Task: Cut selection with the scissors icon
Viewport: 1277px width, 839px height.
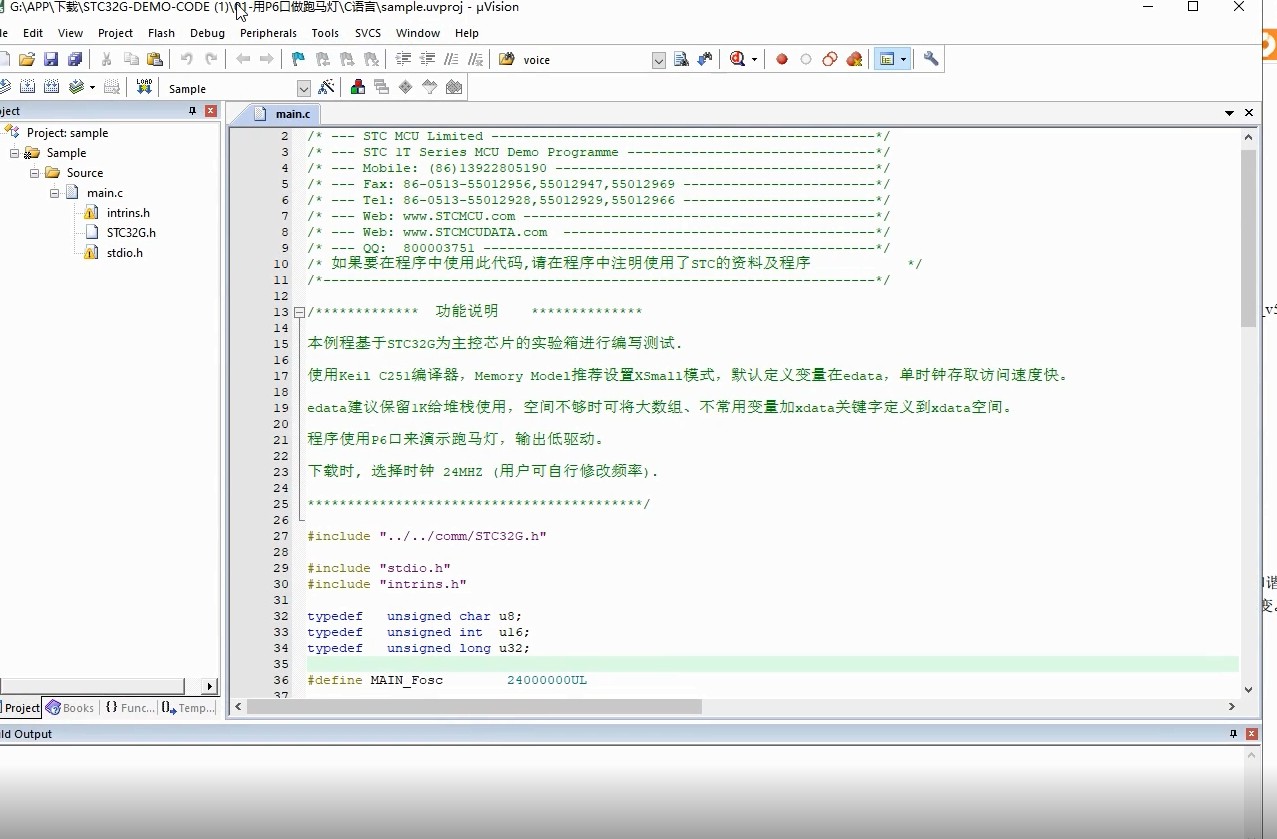Action: click(107, 60)
